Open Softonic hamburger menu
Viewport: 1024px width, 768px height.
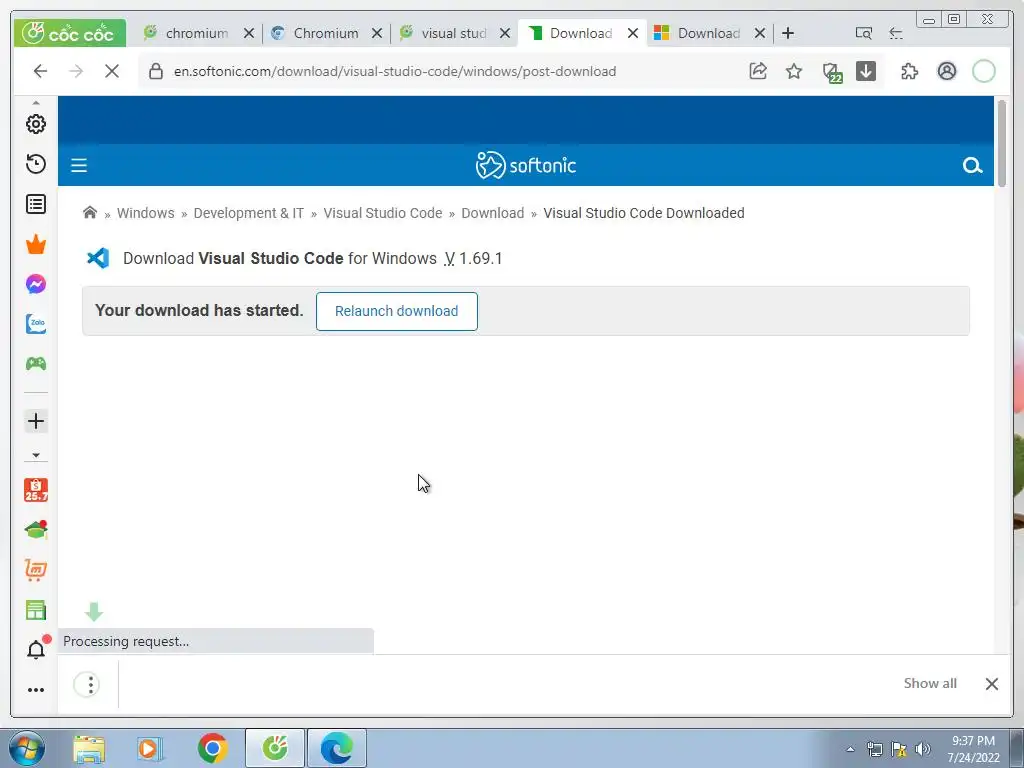79,165
